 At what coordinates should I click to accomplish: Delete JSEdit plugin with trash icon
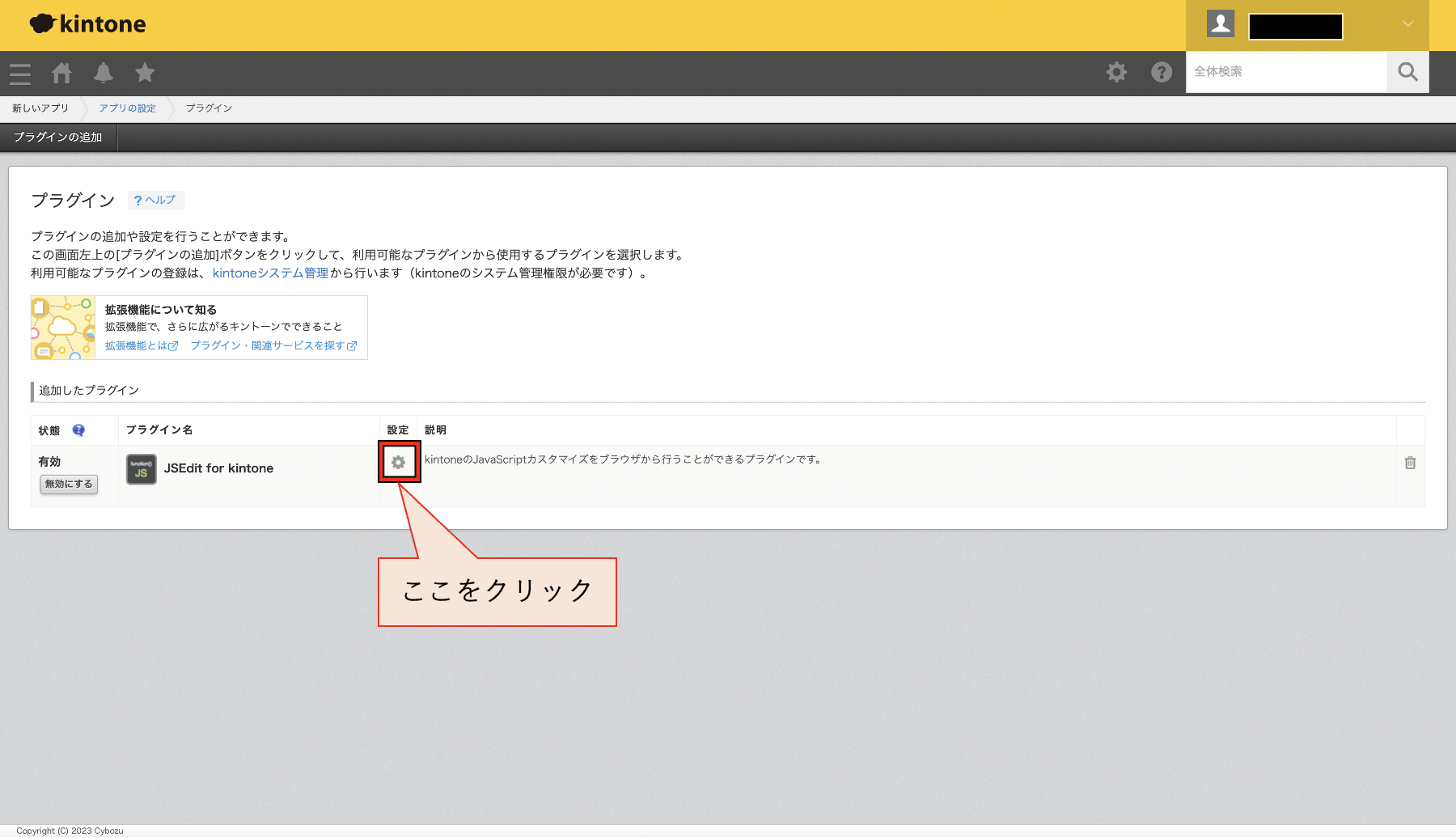pos(1410,463)
